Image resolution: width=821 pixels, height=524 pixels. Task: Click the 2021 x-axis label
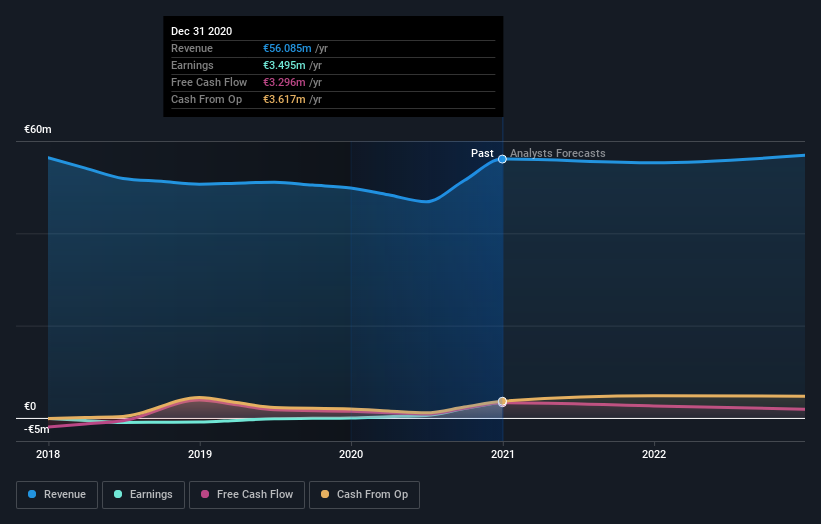pyautogui.click(x=503, y=454)
